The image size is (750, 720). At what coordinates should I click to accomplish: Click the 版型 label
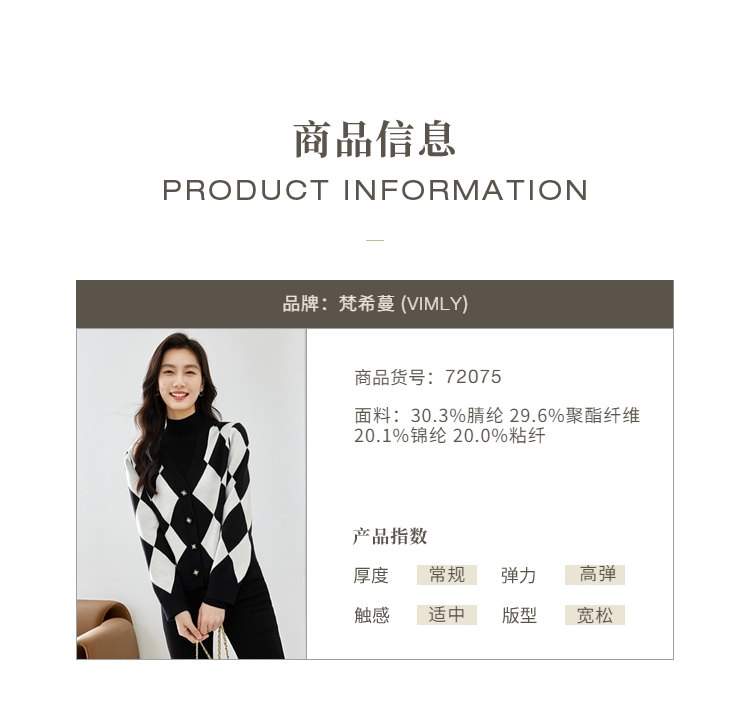pos(519,615)
